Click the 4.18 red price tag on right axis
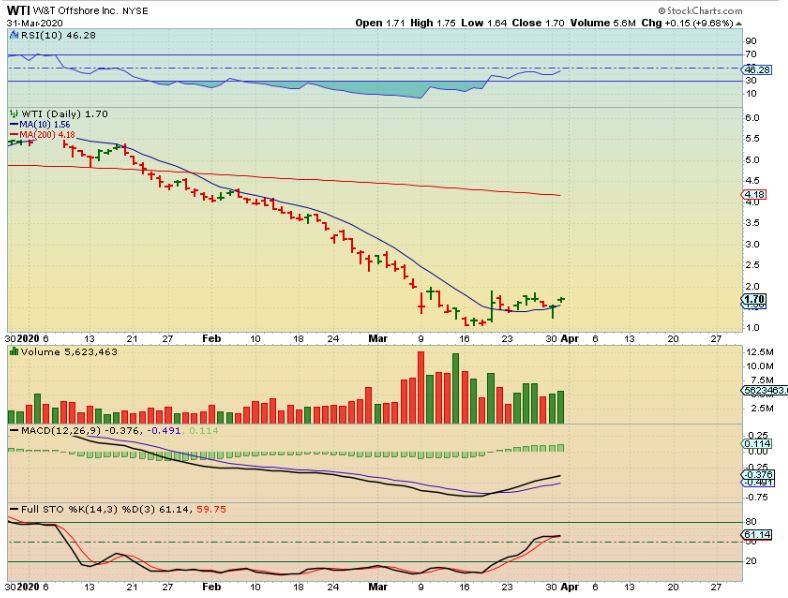This screenshot has height=598, width=788. [x=754, y=194]
